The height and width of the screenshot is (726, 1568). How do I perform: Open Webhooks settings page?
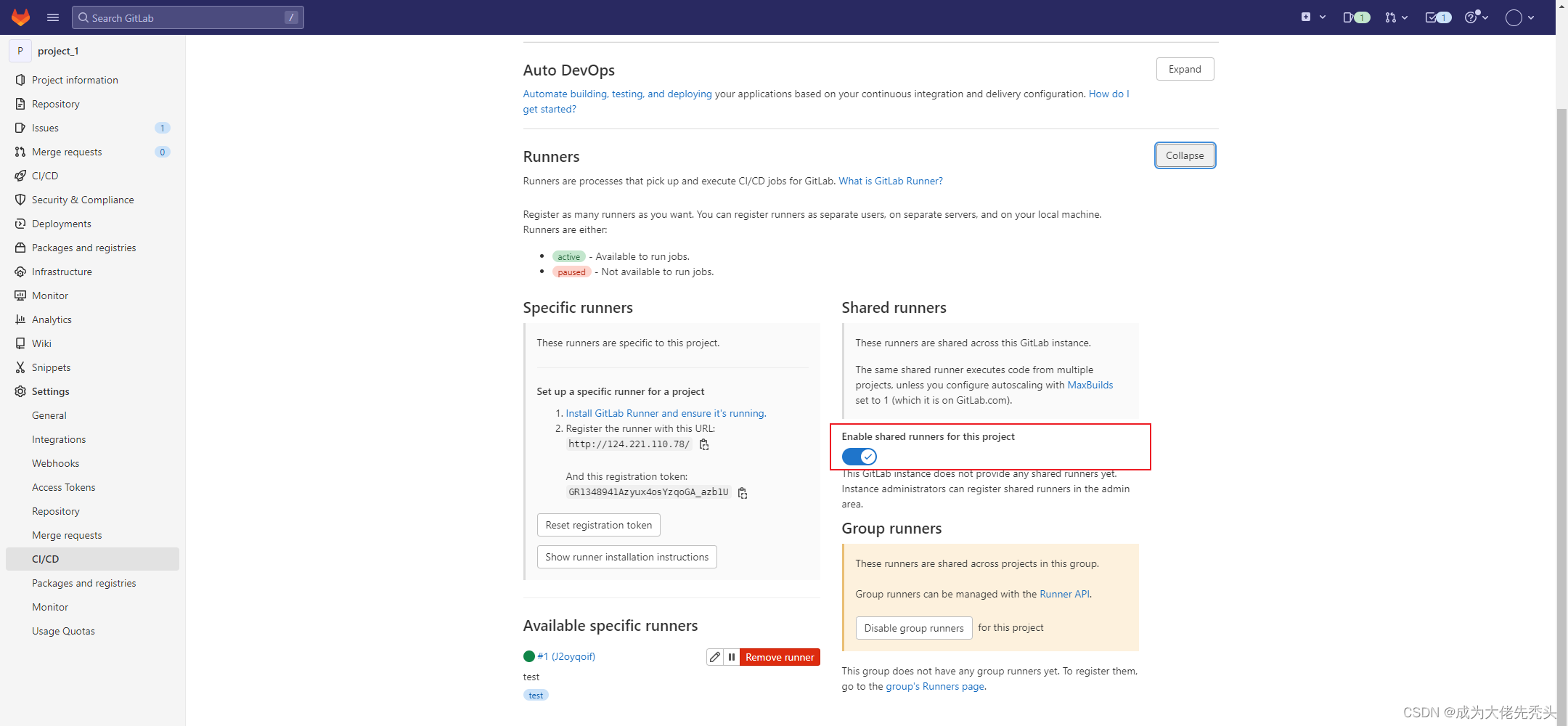click(x=55, y=463)
